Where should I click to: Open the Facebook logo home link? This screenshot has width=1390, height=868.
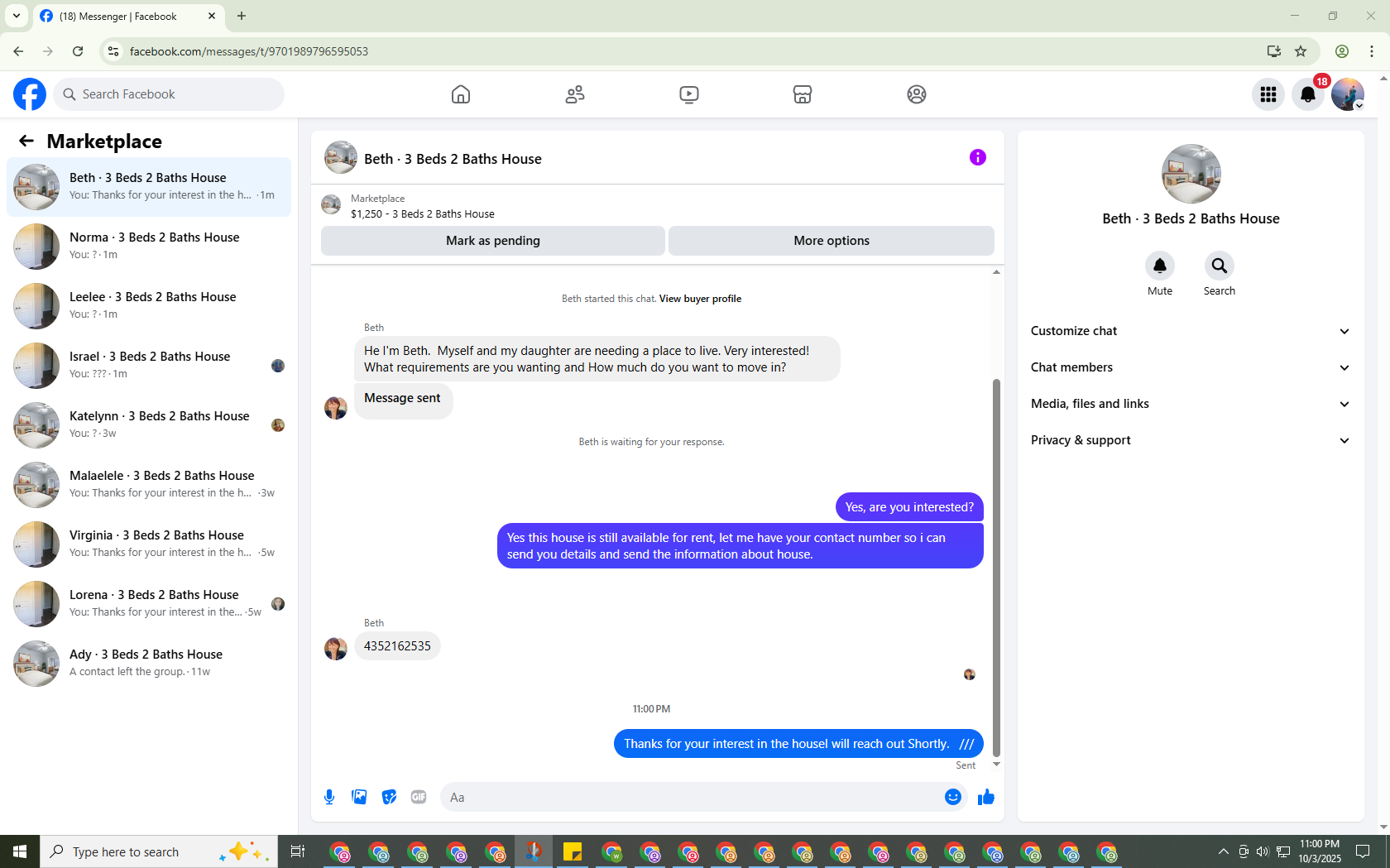pos(30,94)
